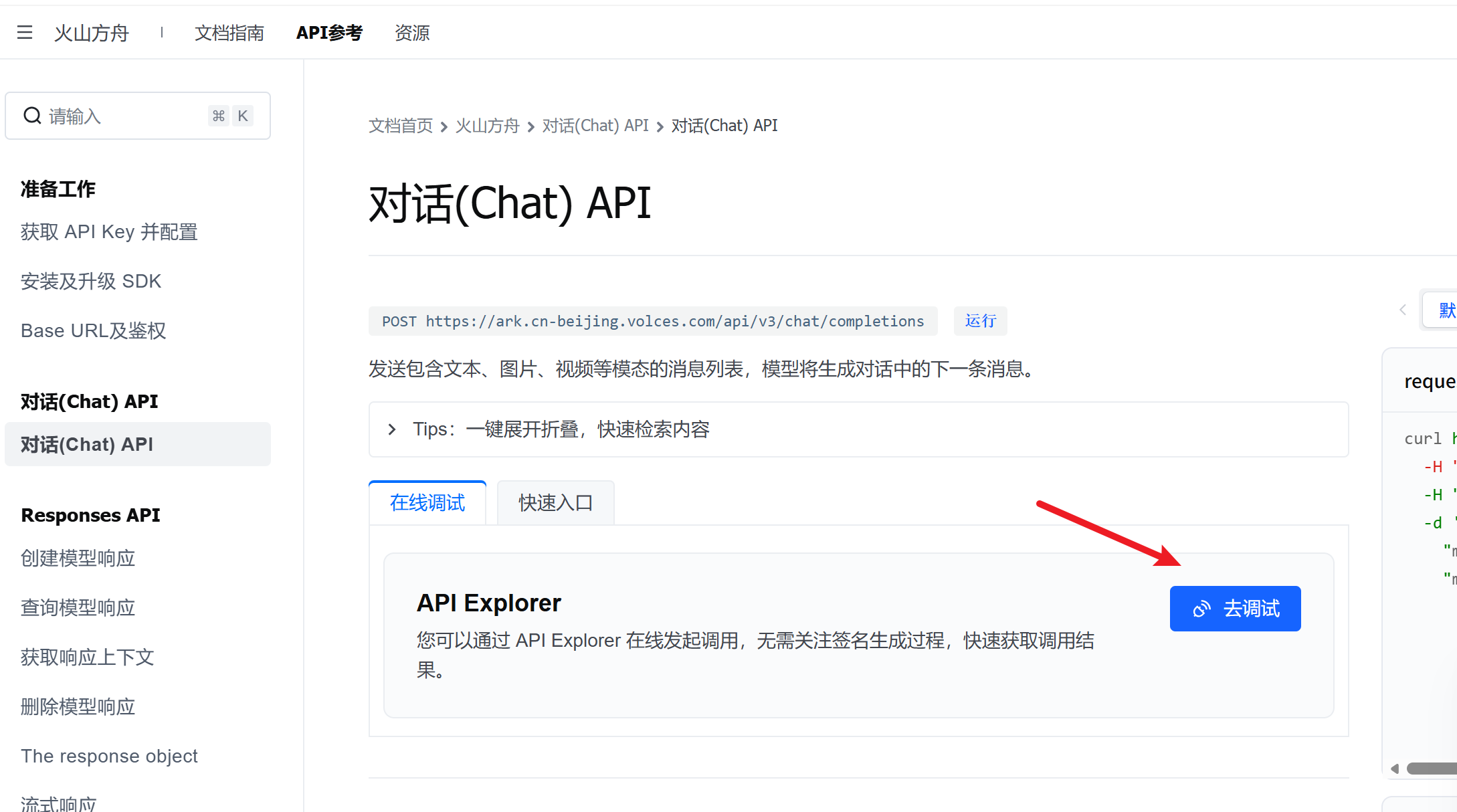The image size is (1457, 812).
Task: Click the API参考 navigation item
Action: point(329,33)
